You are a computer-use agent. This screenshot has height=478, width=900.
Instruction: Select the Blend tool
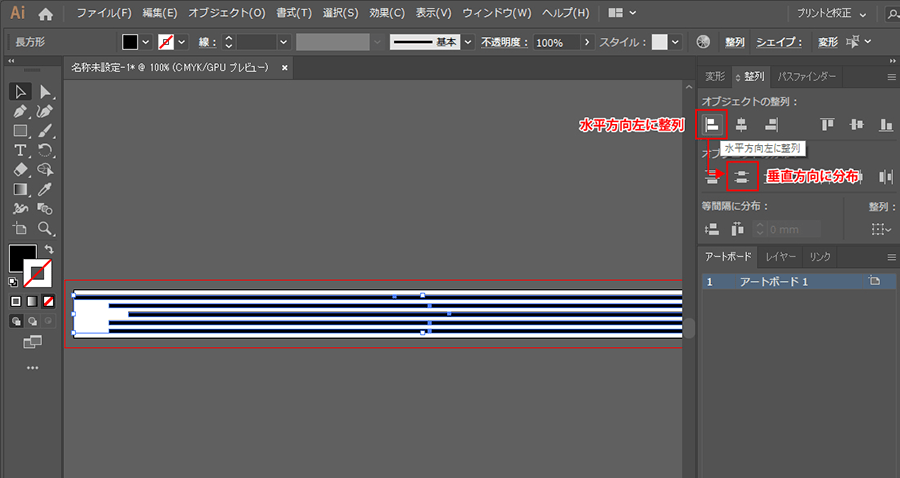[x=45, y=209]
